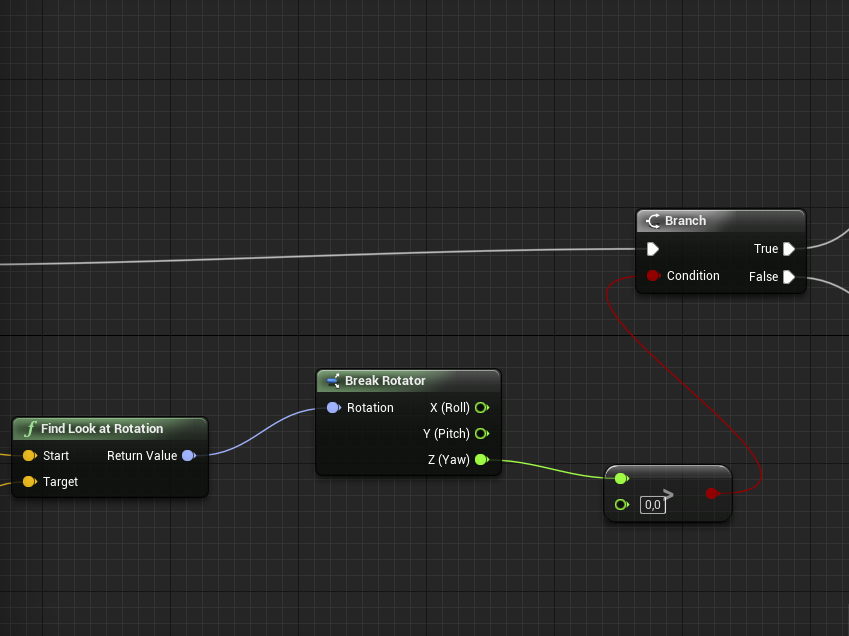The height and width of the screenshot is (636, 849).
Task: Select the Branch node by its title
Action: [x=685, y=221]
